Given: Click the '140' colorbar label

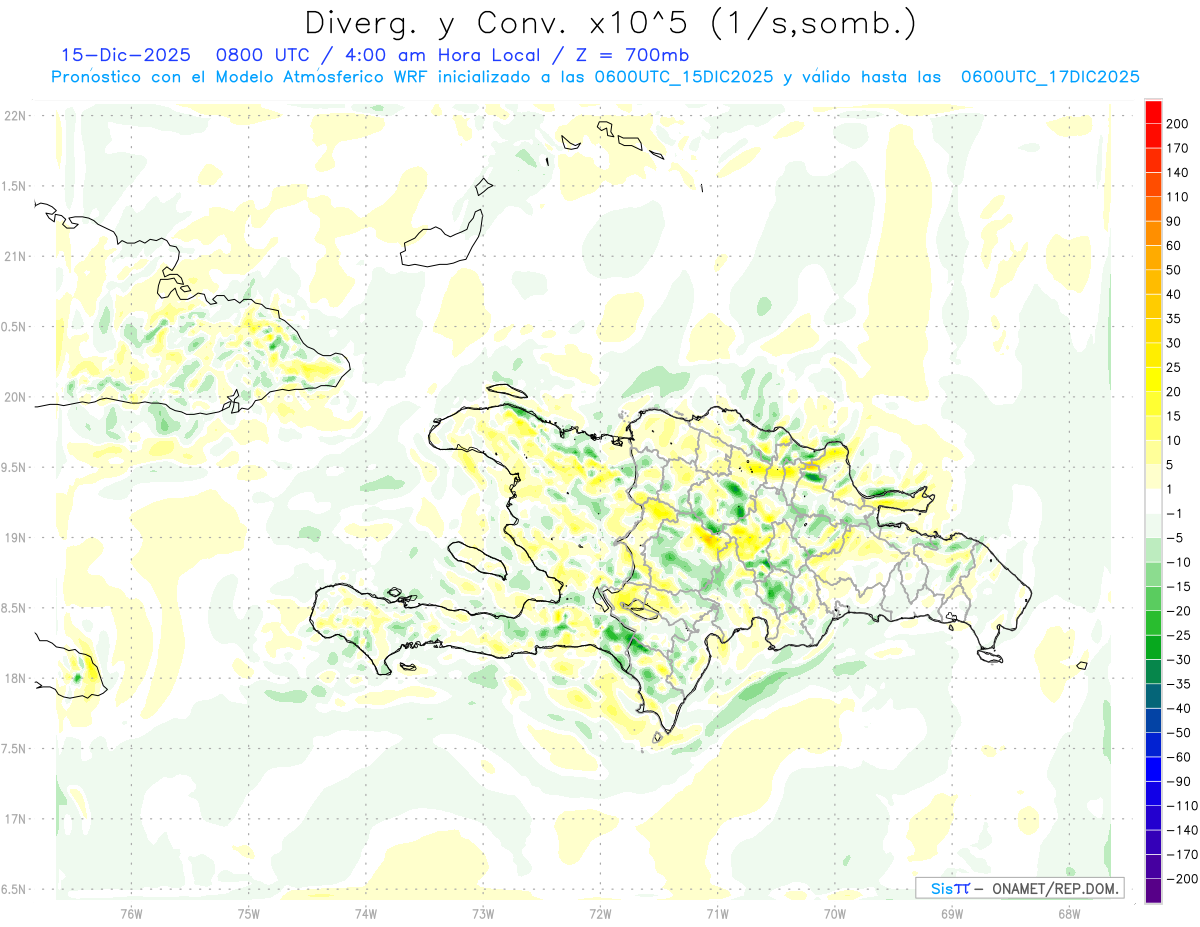Looking at the screenshot, I should tap(1176, 172).
